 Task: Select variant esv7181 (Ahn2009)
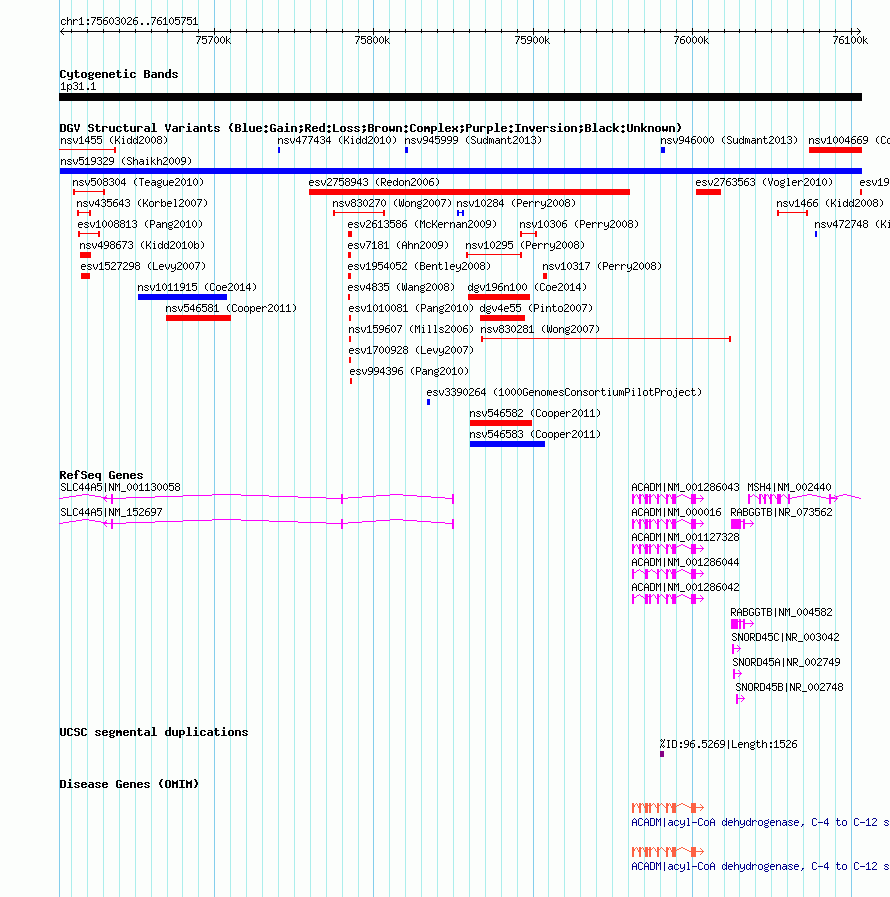pyautogui.click(x=398, y=245)
